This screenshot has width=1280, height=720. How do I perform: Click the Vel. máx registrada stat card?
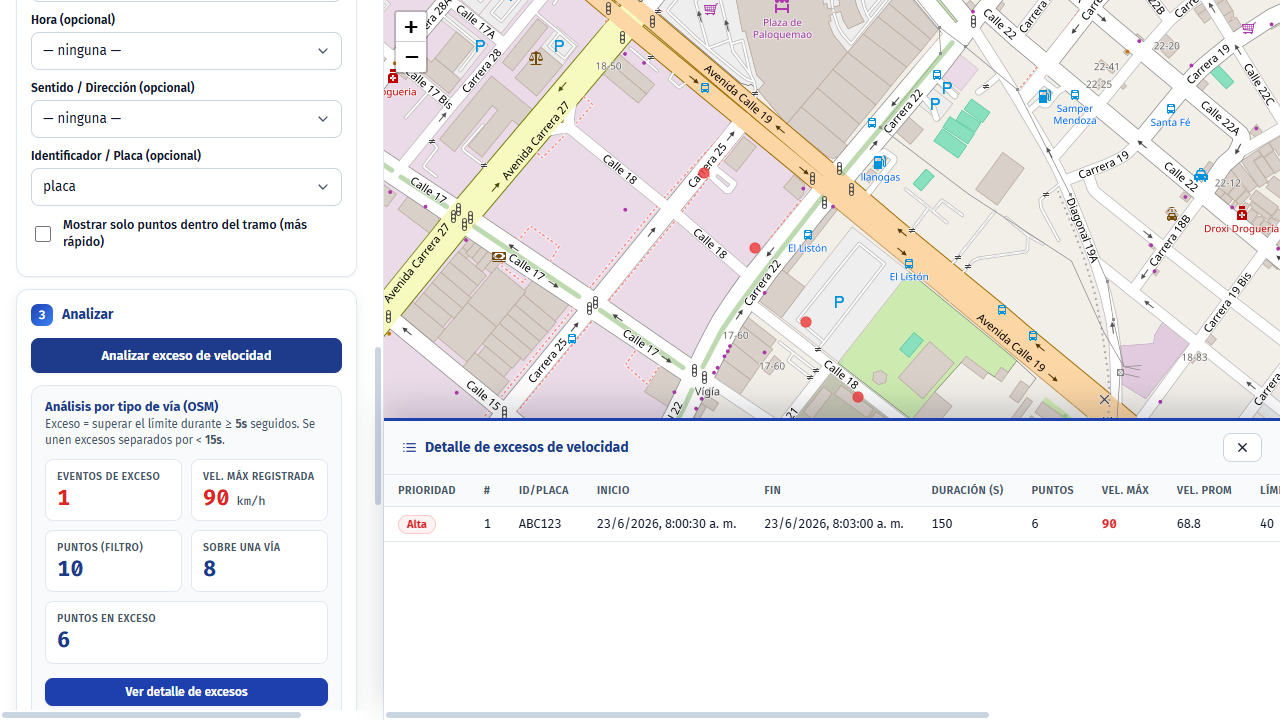click(x=259, y=490)
